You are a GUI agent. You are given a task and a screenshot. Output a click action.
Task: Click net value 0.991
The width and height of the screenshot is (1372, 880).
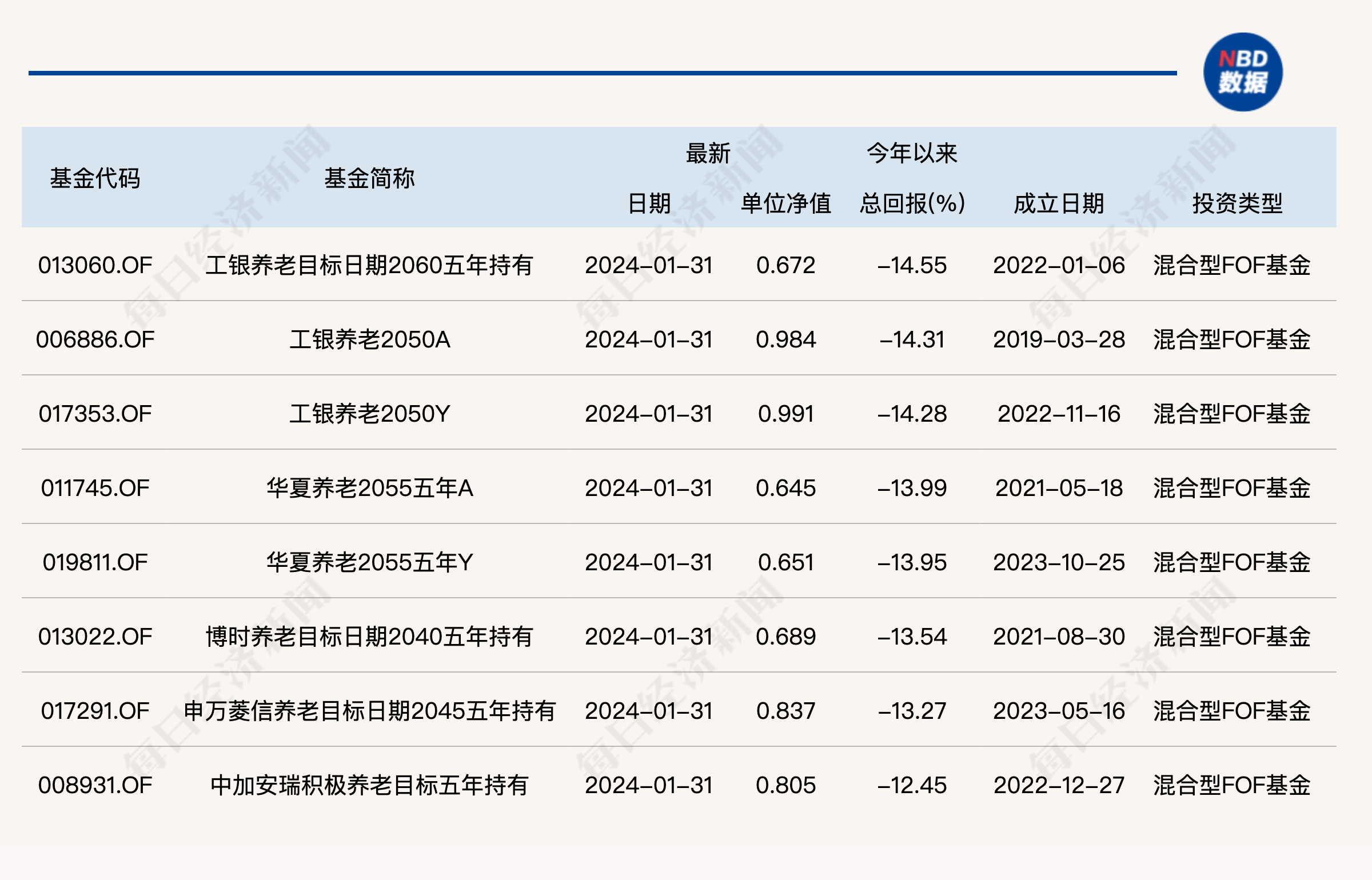point(786,414)
